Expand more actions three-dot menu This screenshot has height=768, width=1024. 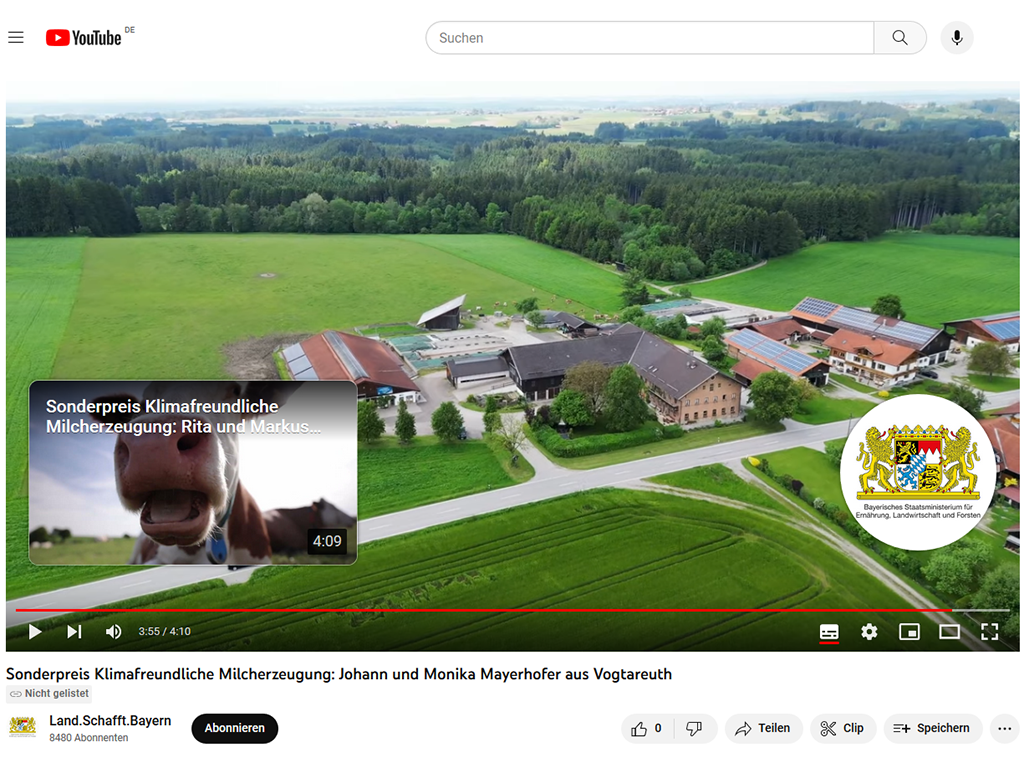click(1004, 728)
